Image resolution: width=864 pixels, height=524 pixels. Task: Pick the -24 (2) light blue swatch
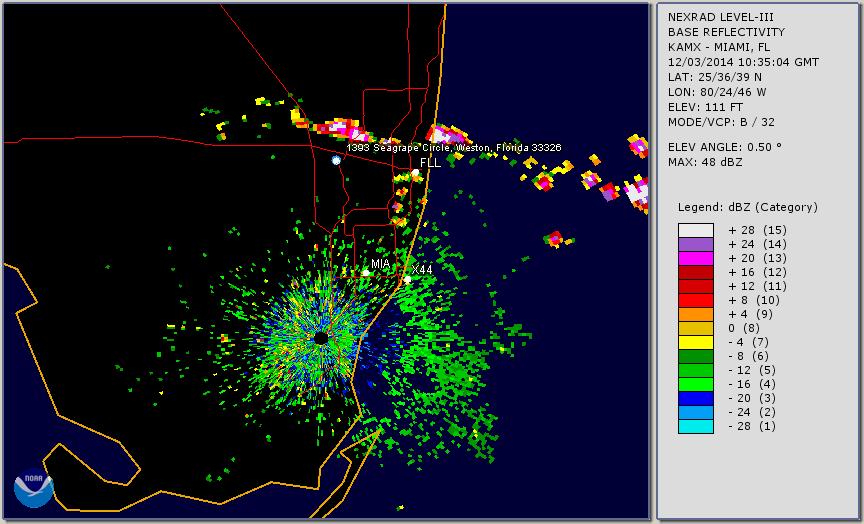coord(696,413)
